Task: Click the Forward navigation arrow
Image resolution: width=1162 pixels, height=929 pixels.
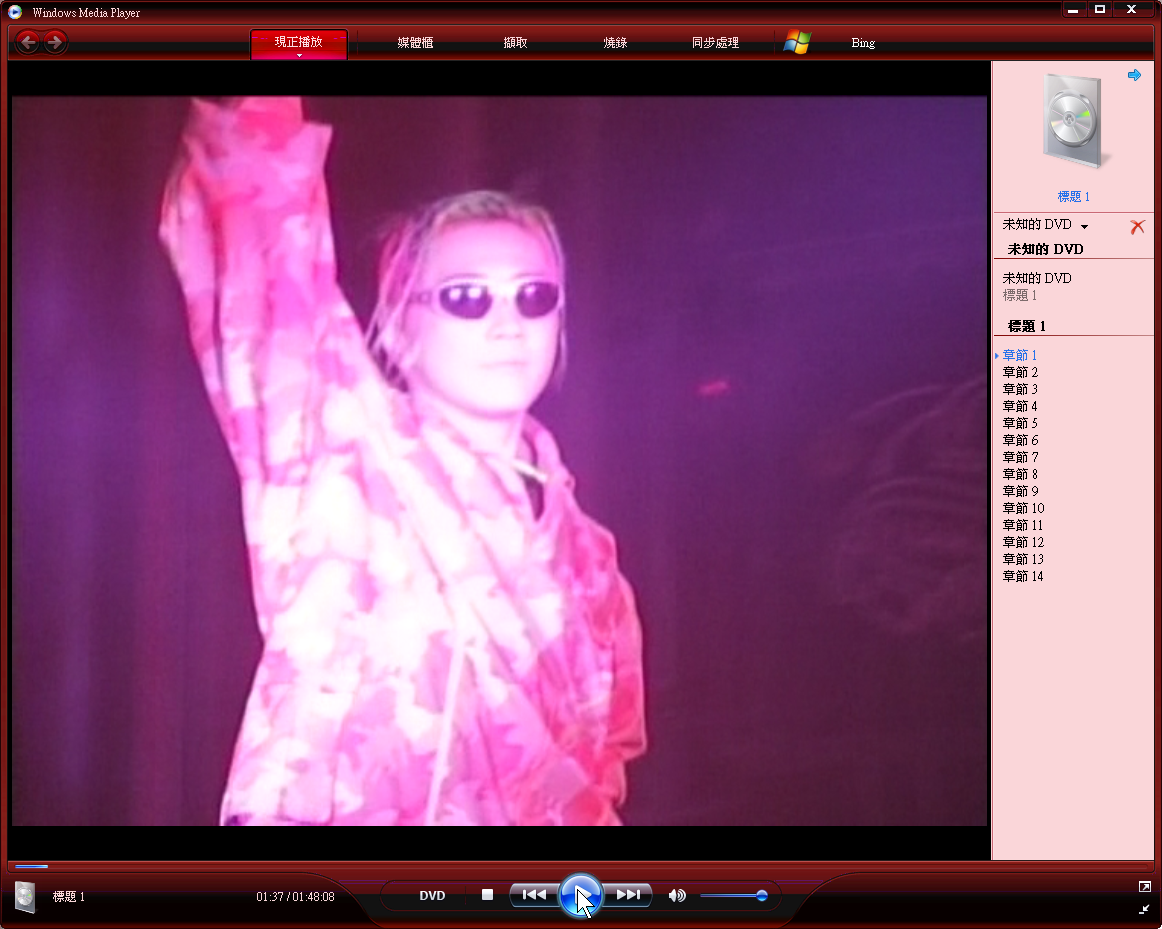Action: click(55, 42)
